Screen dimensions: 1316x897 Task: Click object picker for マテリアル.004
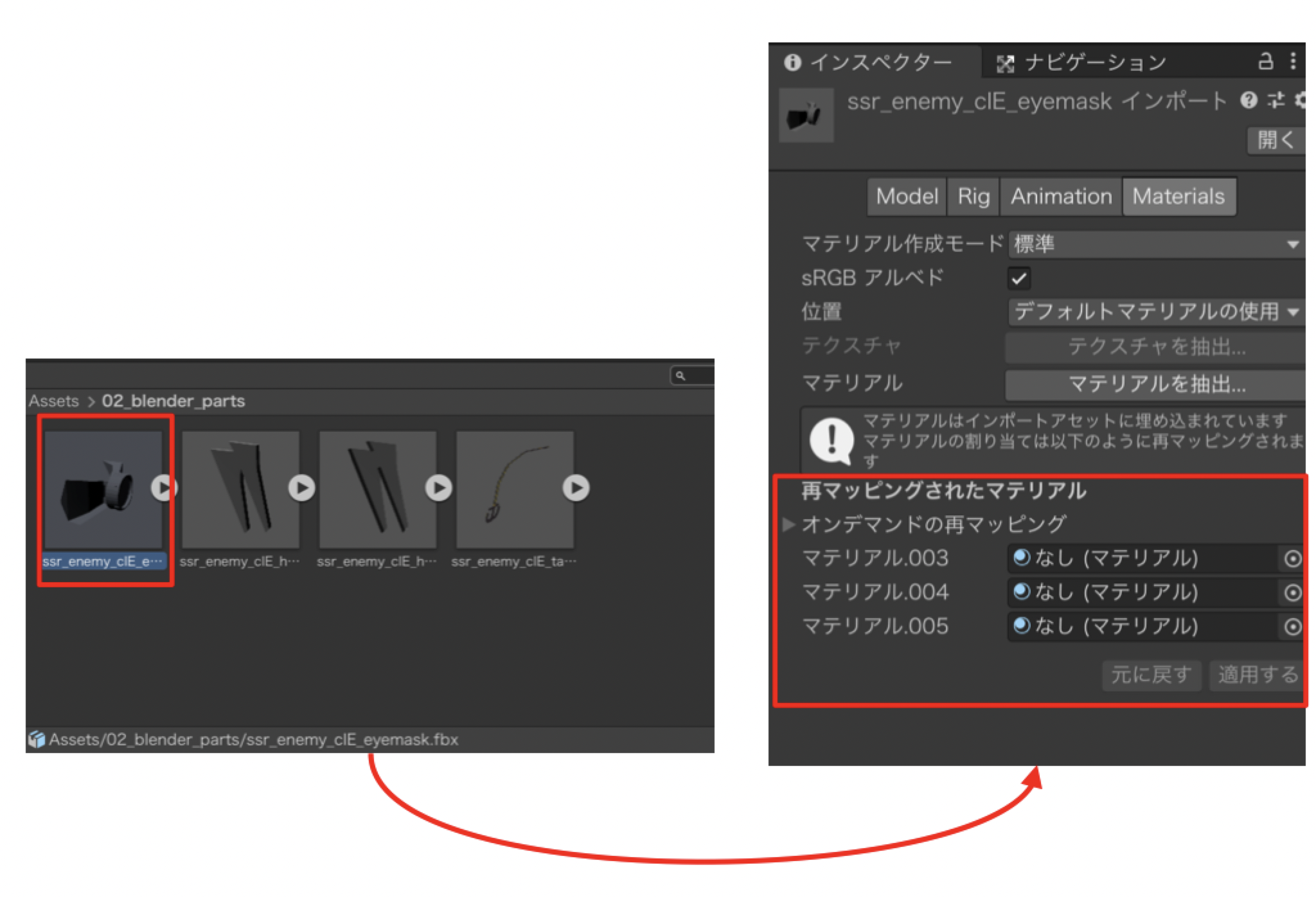click(x=1292, y=592)
